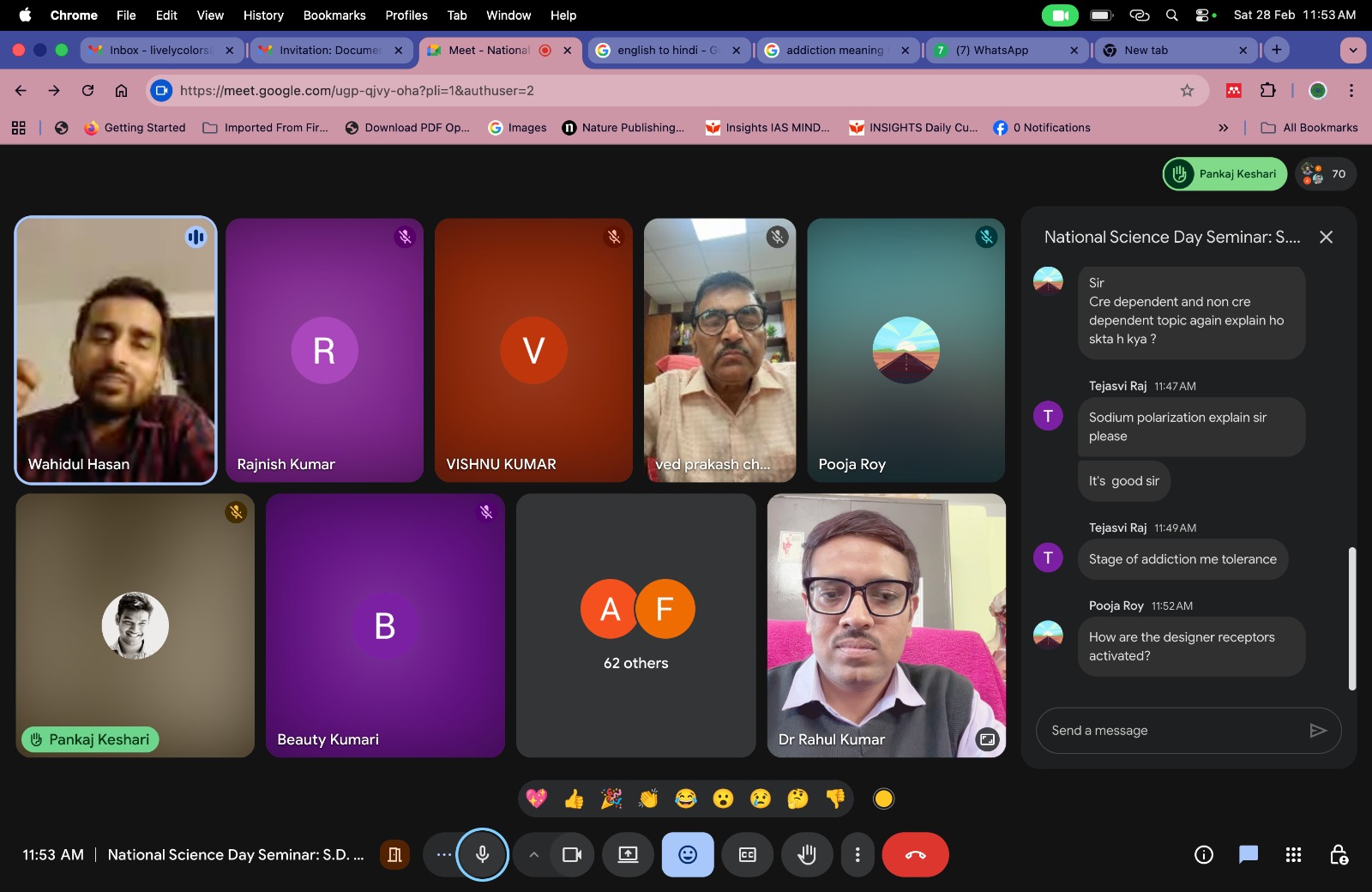1372x892 pixels.
Task: Open host controls lock icon
Action: pyautogui.click(x=1338, y=855)
